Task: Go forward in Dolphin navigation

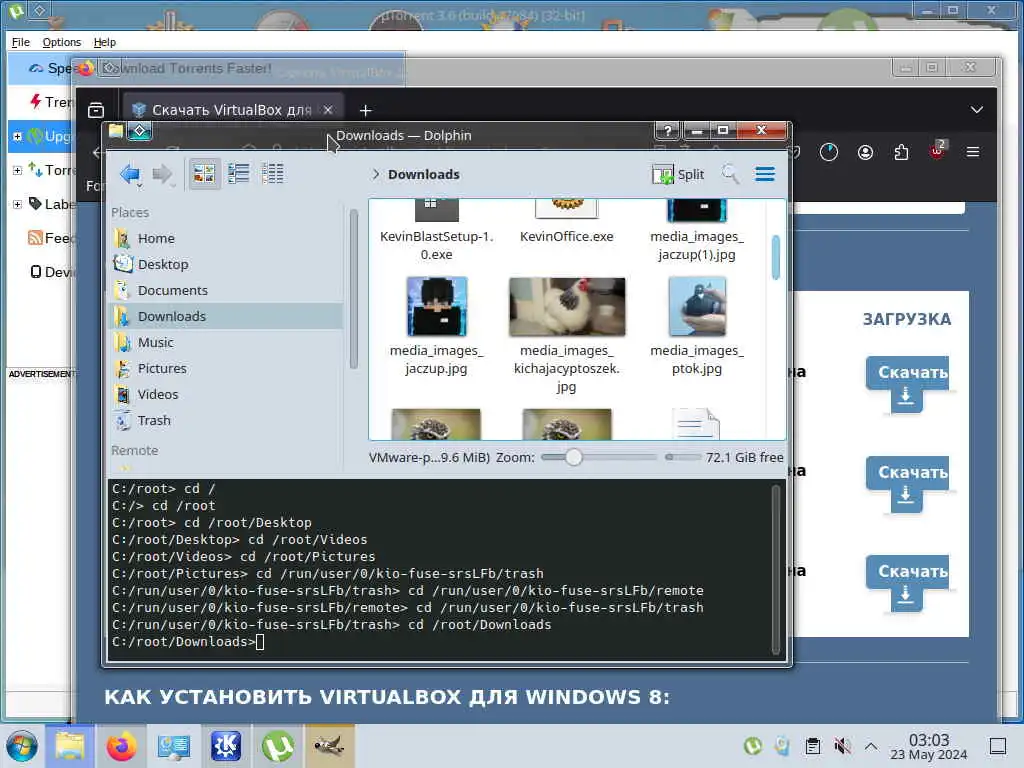Action: tap(162, 174)
